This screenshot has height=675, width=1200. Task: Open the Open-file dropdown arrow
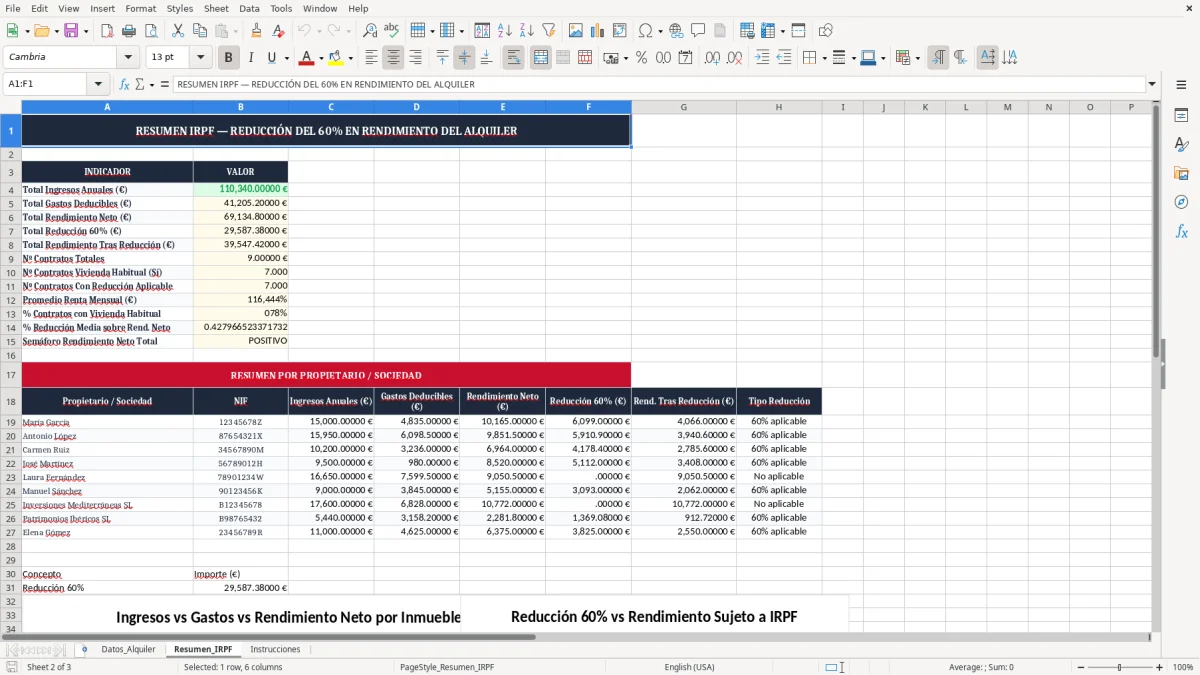[x=55, y=31]
